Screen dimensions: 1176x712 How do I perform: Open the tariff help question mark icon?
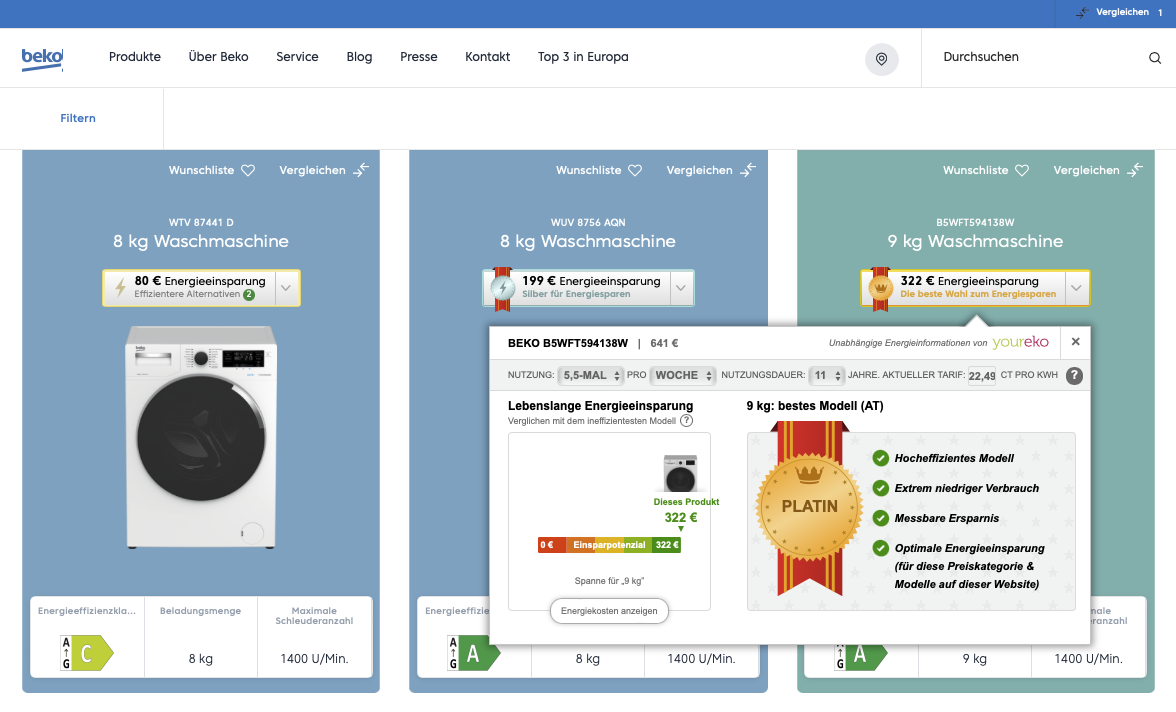(1074, 376)
